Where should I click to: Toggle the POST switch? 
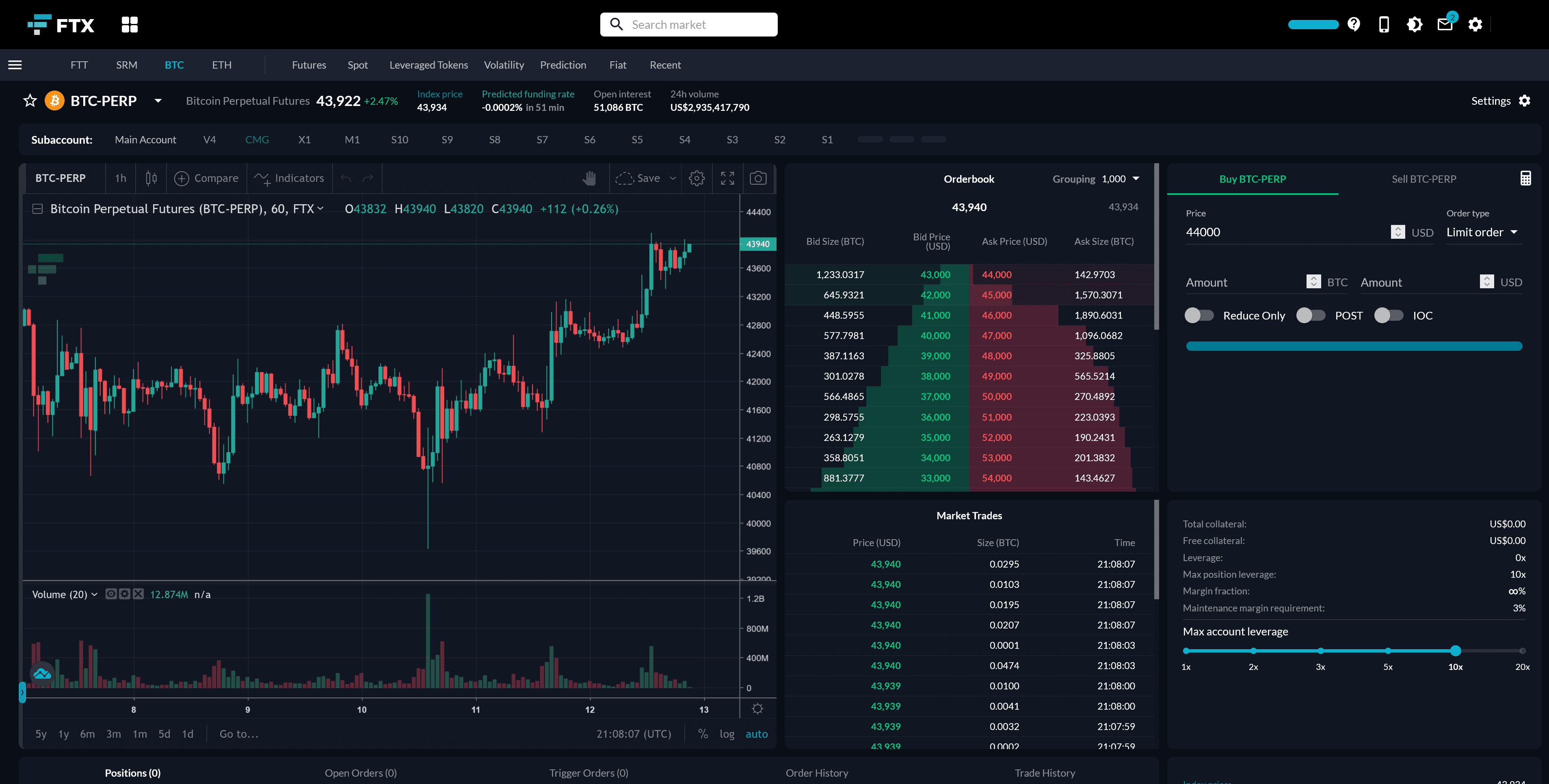[1310, 315]
